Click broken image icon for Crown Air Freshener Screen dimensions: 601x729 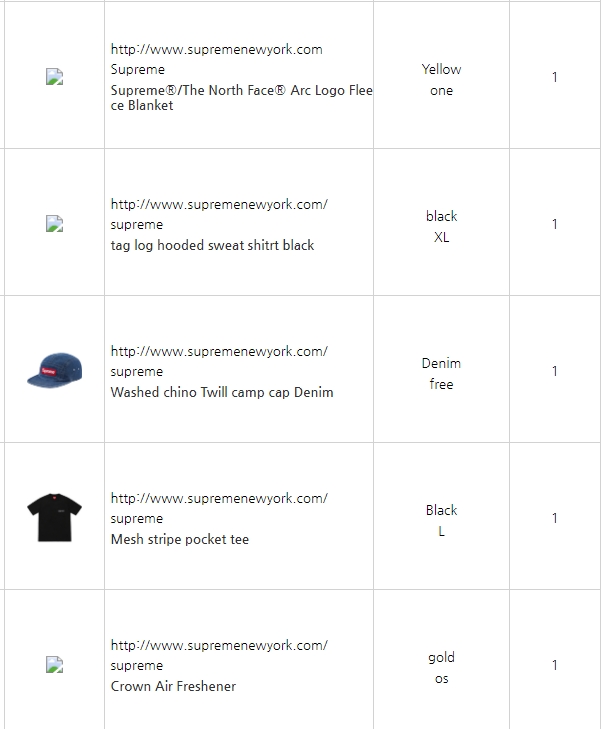54,664
